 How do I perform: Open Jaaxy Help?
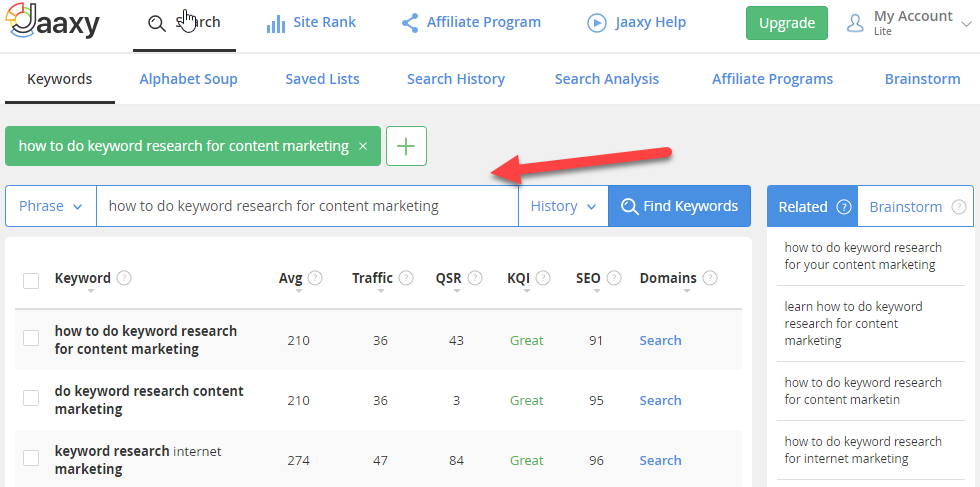click(x=651, y=23)
